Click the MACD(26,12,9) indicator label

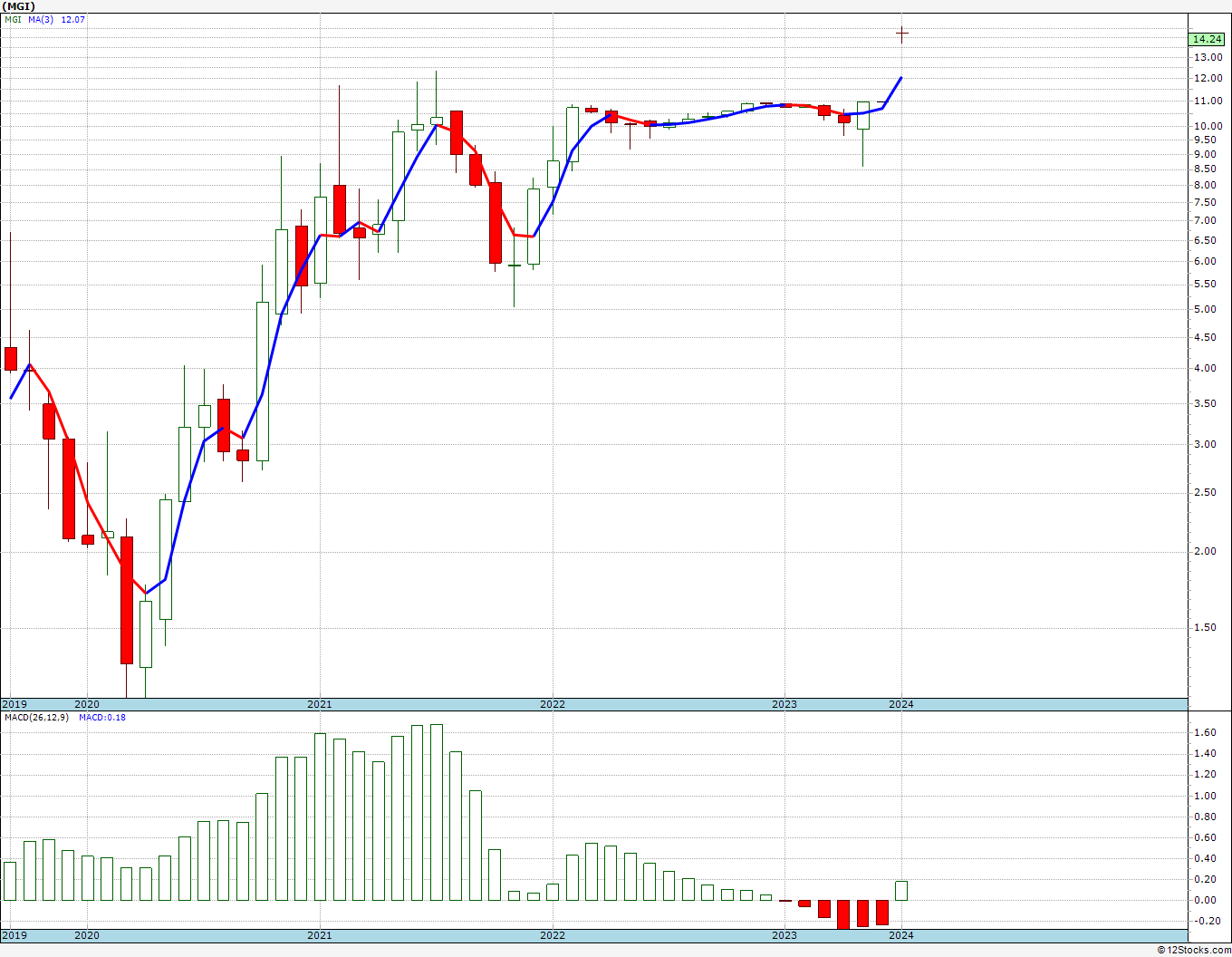click(36, 718)
